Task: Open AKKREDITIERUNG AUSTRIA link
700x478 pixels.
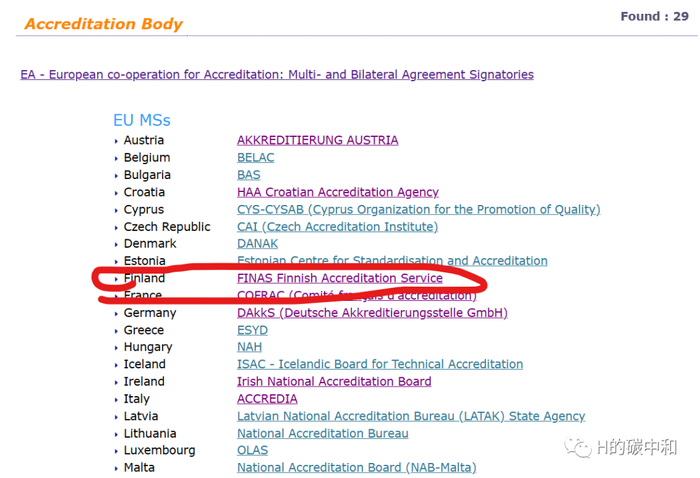Action: tap(317, 141)
